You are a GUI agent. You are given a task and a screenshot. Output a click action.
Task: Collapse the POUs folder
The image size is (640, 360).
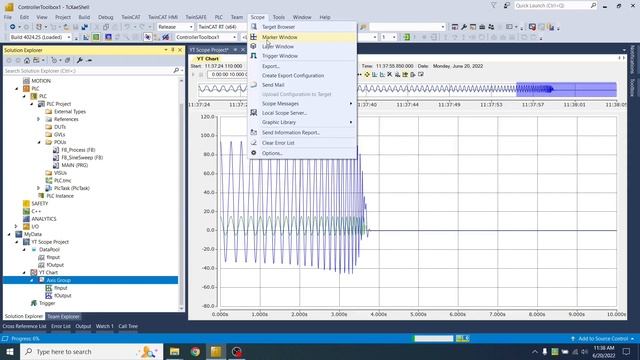(39, 142)
